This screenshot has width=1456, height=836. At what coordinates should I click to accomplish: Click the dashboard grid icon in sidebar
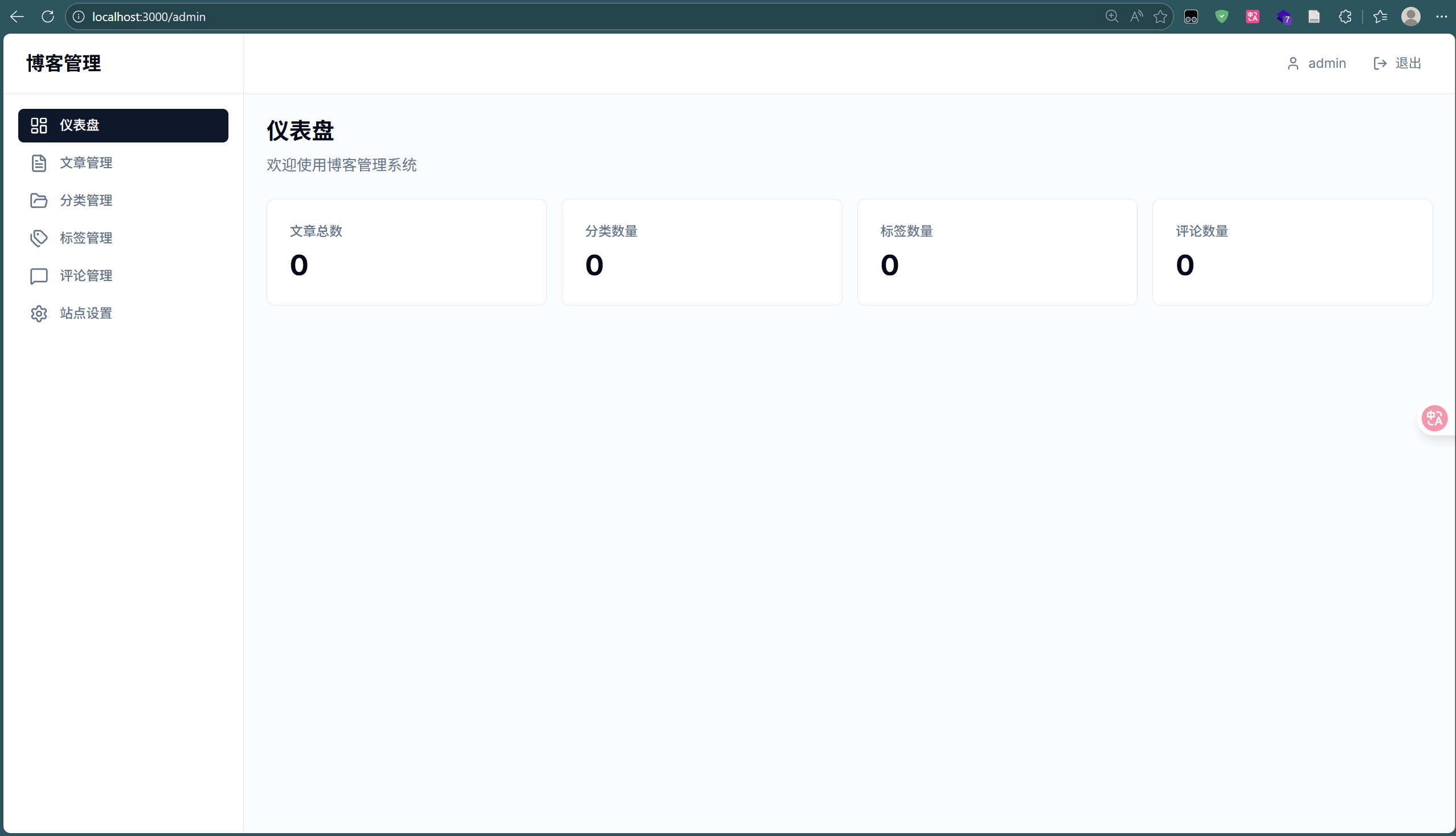tap(39, 125)
